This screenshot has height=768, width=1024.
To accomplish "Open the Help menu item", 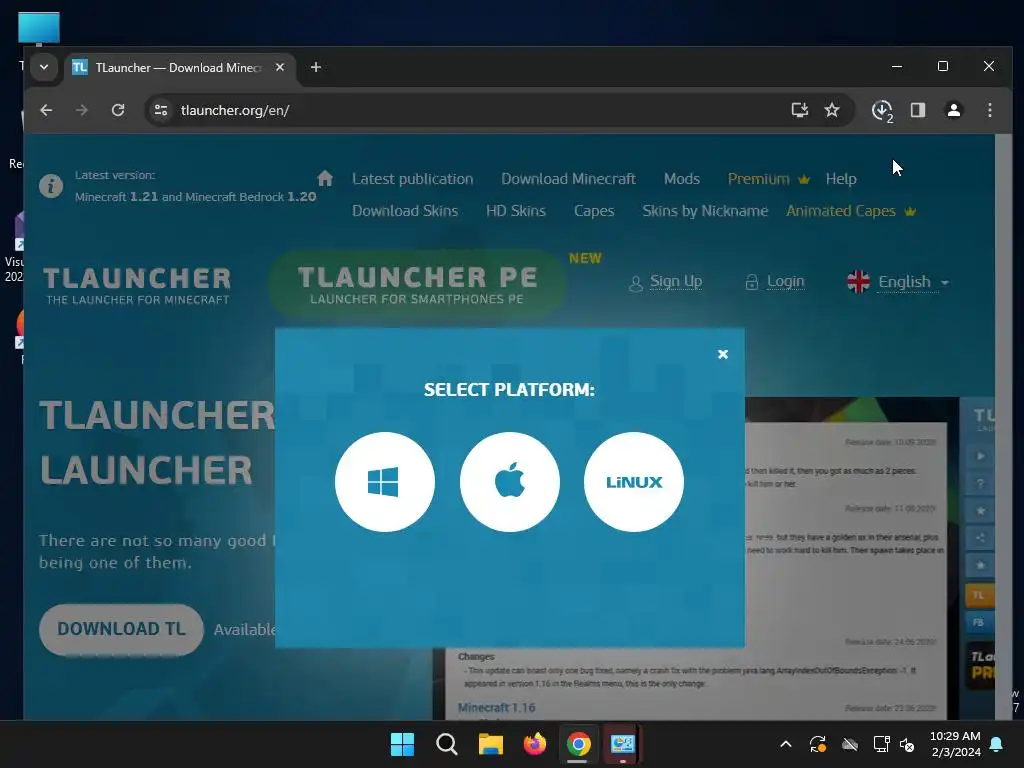I will [x=840, y=179].
